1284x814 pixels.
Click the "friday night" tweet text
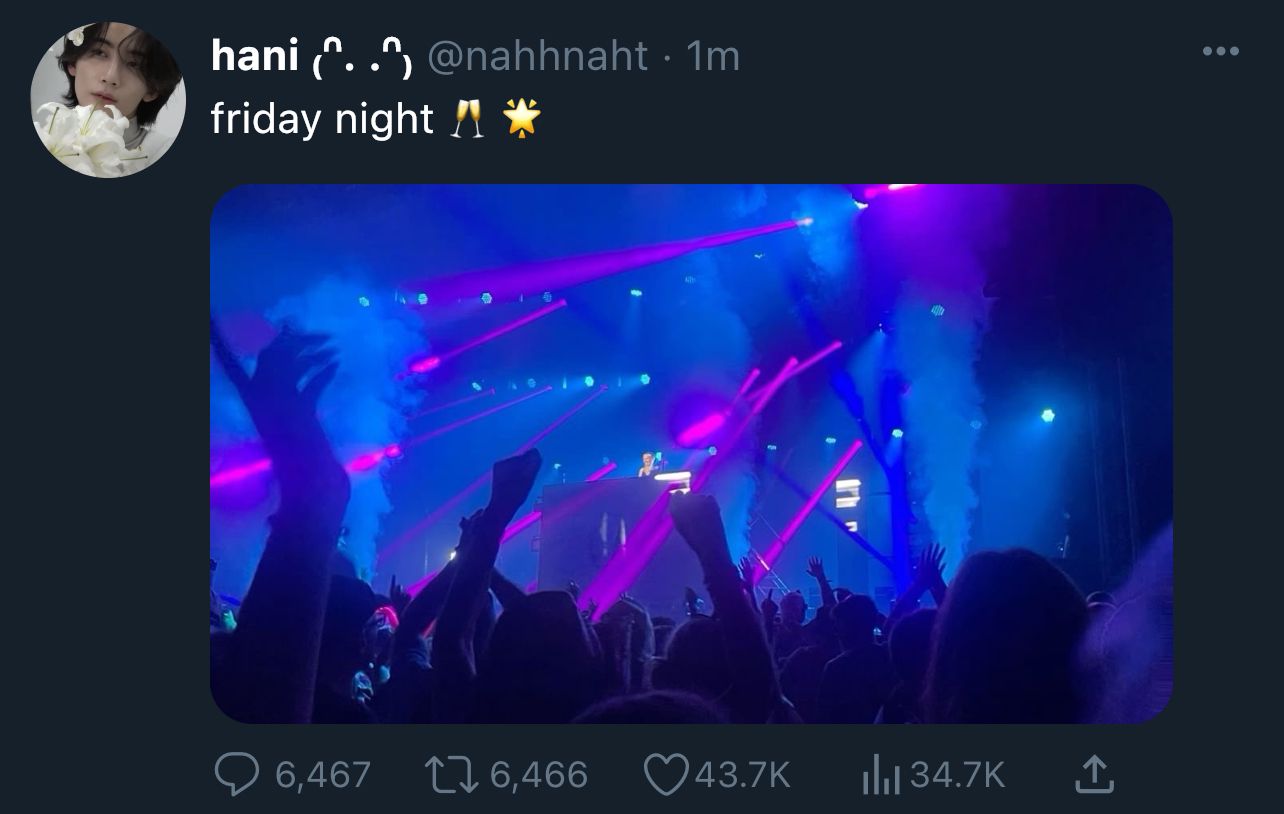coord(321,120)
